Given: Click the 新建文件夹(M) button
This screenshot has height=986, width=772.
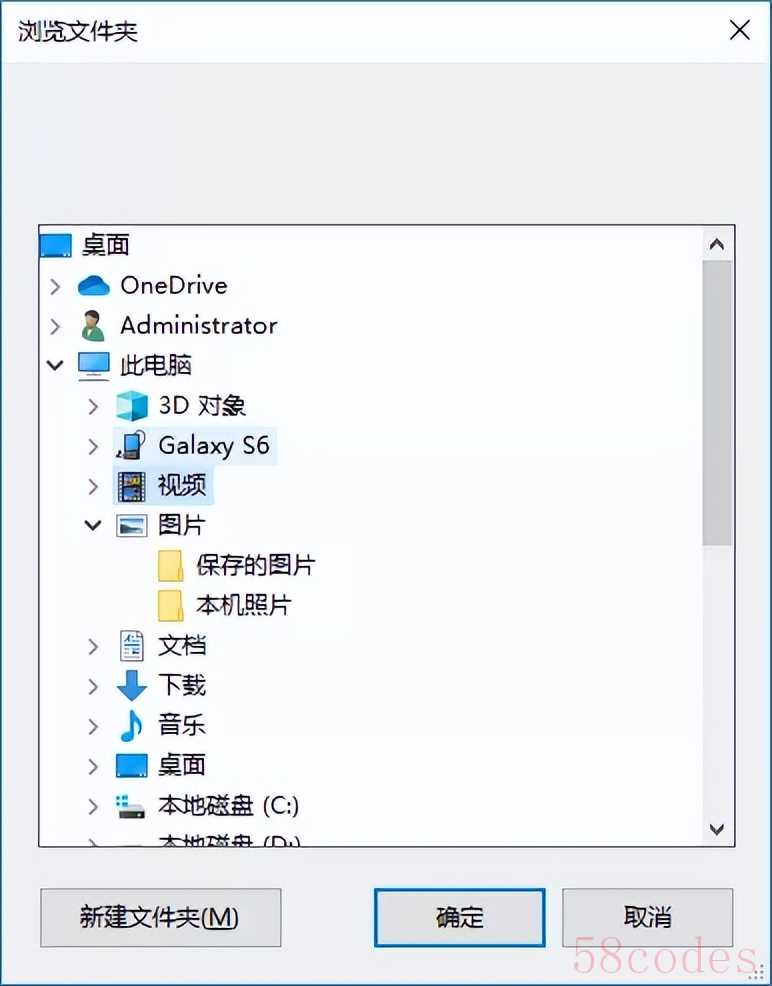Looking at the screenshot, I should coord(160,917).
